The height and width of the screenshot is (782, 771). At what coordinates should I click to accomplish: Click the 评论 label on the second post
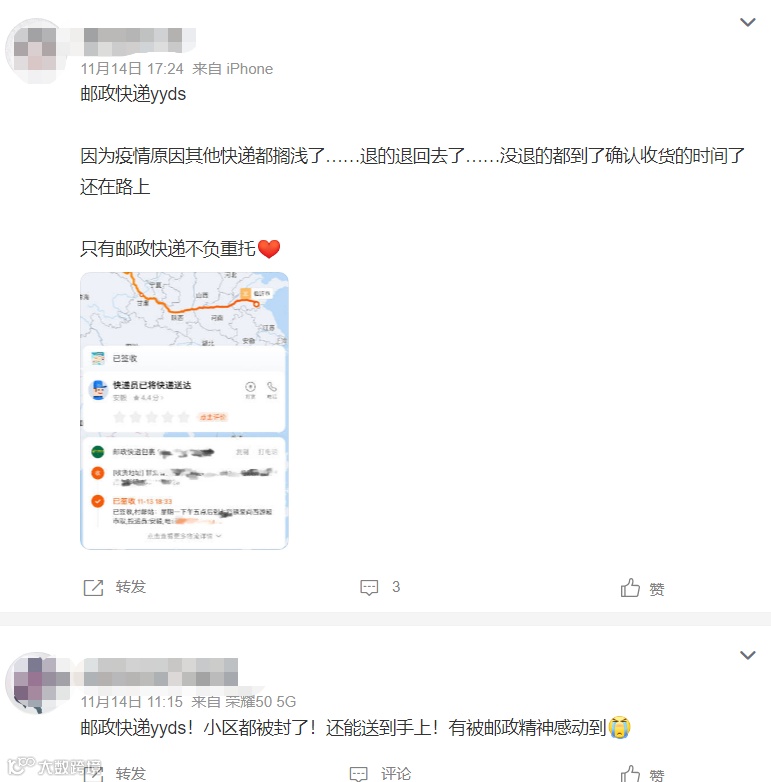tap(396, 774)
